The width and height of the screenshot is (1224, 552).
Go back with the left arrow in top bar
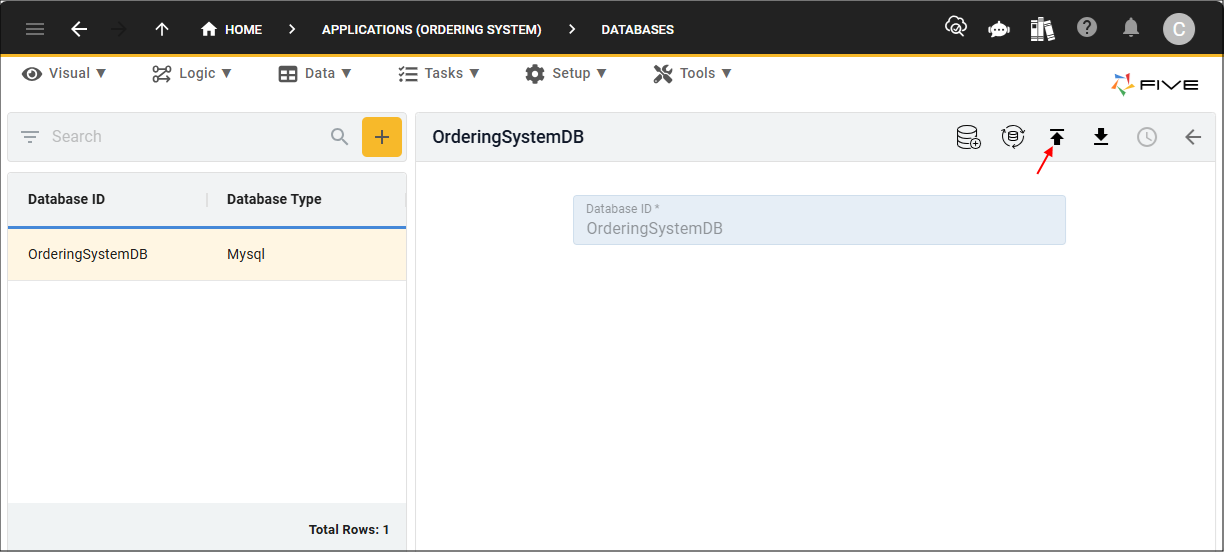click(x=79, y=29)
